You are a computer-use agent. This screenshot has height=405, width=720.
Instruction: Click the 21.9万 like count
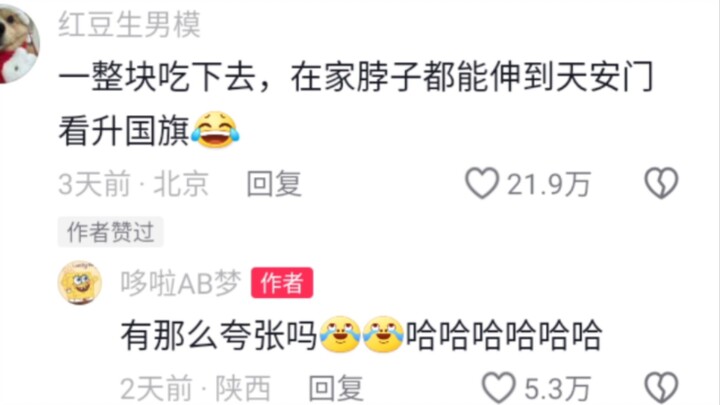point(549,185)
